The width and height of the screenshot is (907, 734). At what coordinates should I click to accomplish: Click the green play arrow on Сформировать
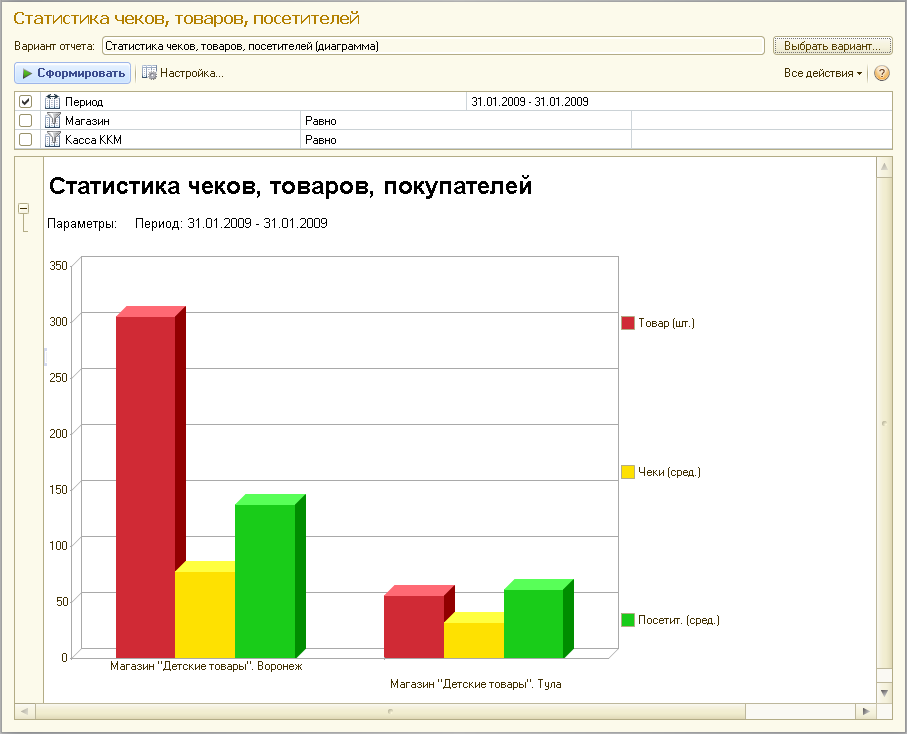tap(27, 73)
